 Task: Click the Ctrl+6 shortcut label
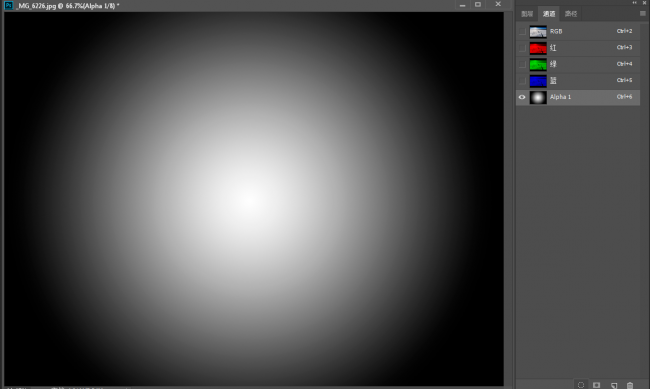click(x=624, y=97)
